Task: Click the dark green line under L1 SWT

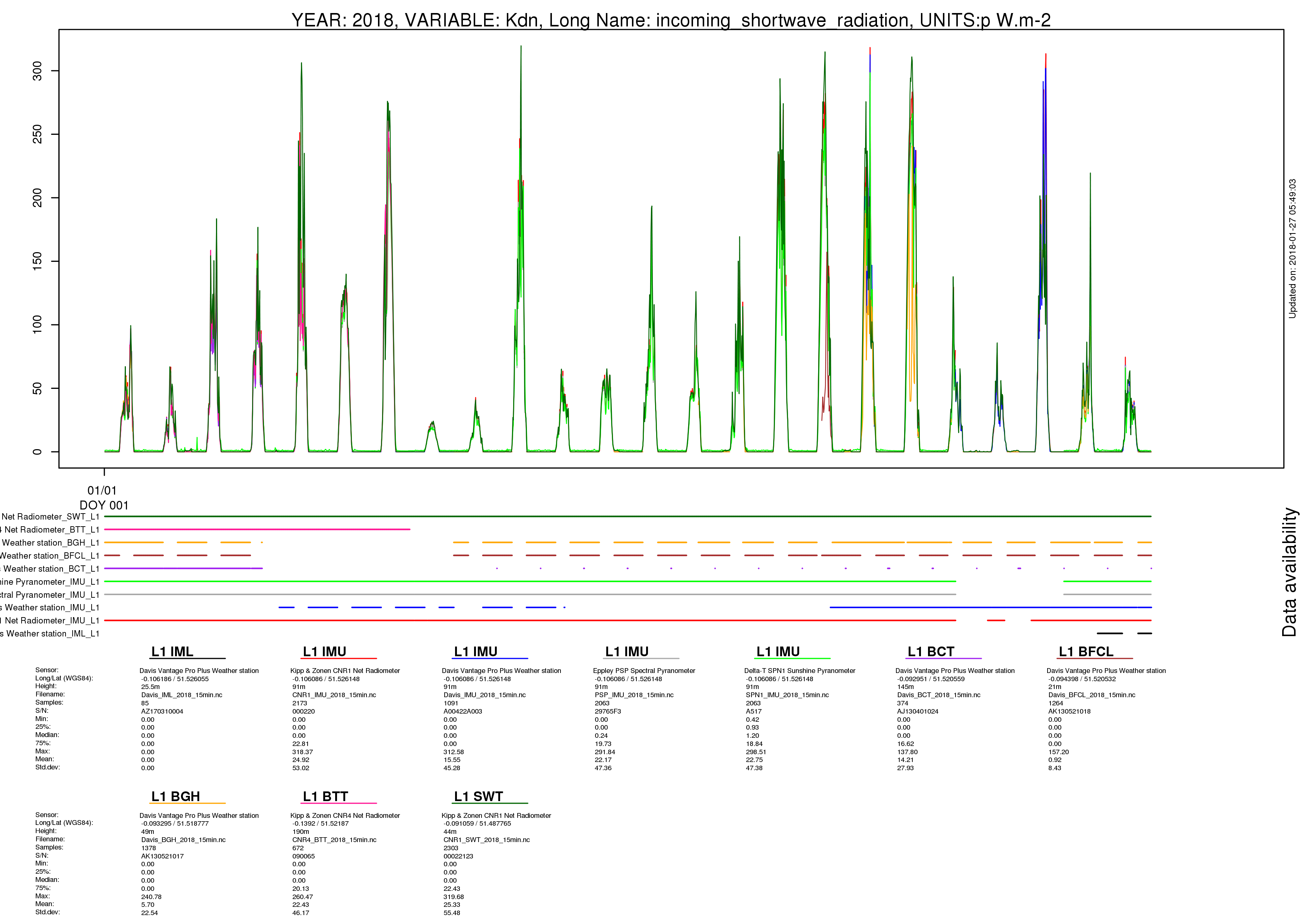Action: (490, 803)
